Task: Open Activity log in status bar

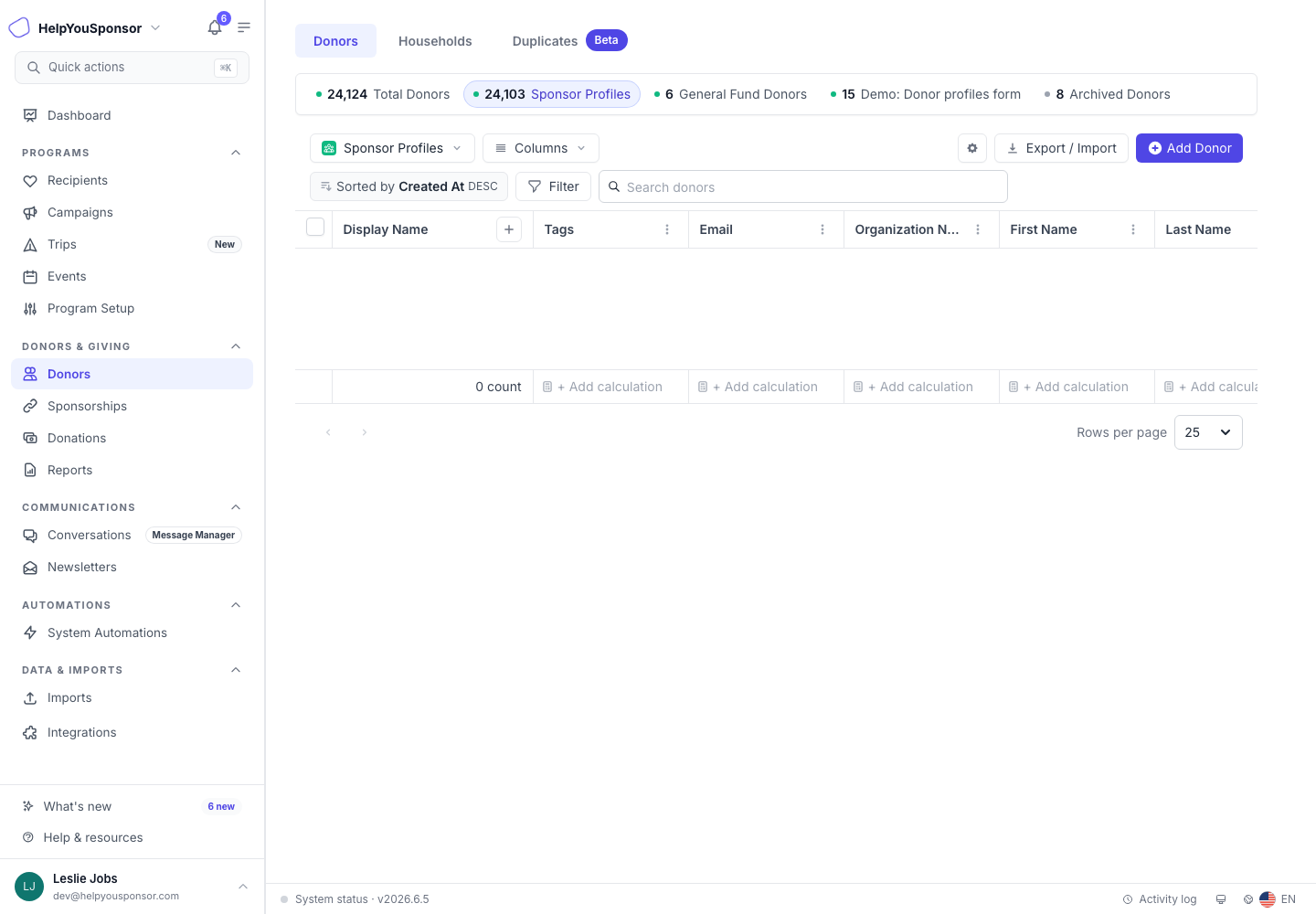Action: [1160, 899]
